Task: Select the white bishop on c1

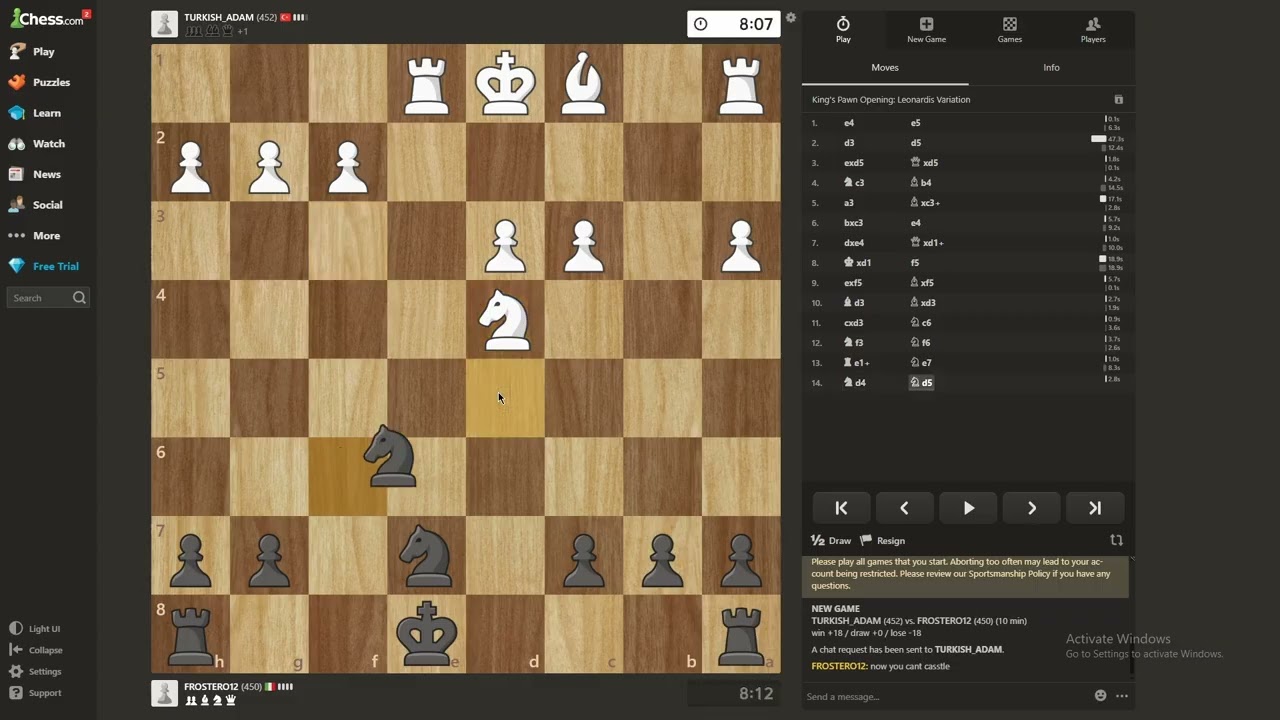Action: 584,83
